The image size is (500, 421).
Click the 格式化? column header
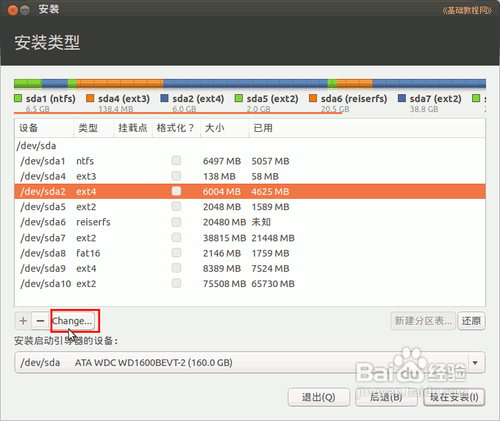point(176,128)
